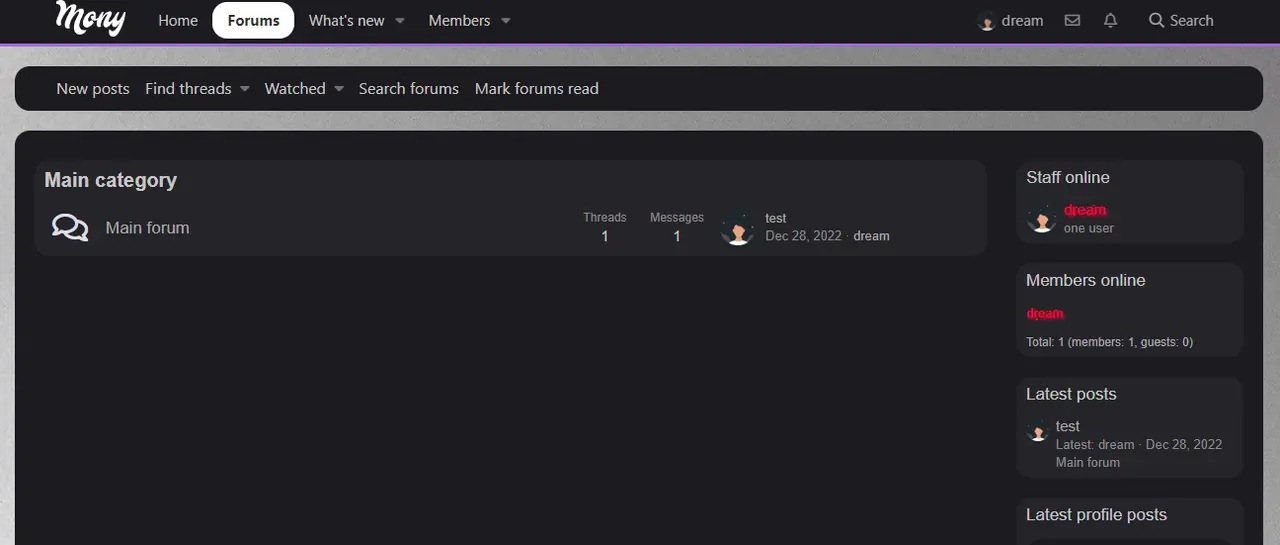Open the red dream username under Members online
1280x545 pixels.
pyautogui.click(x=1045, y=313)
